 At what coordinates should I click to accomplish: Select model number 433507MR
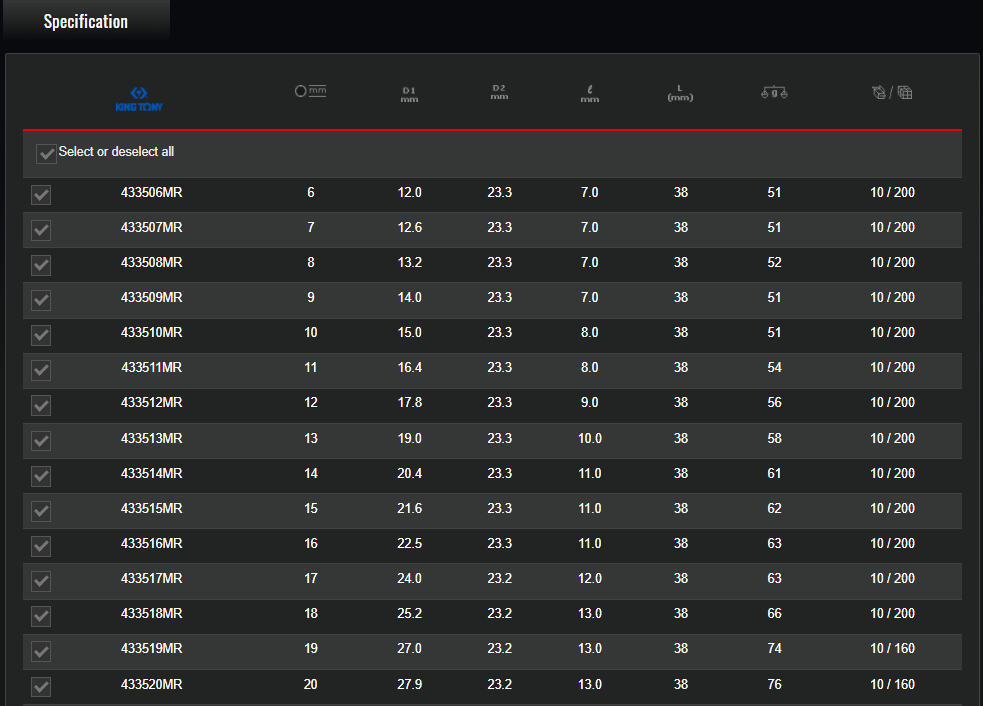[152, 228]
